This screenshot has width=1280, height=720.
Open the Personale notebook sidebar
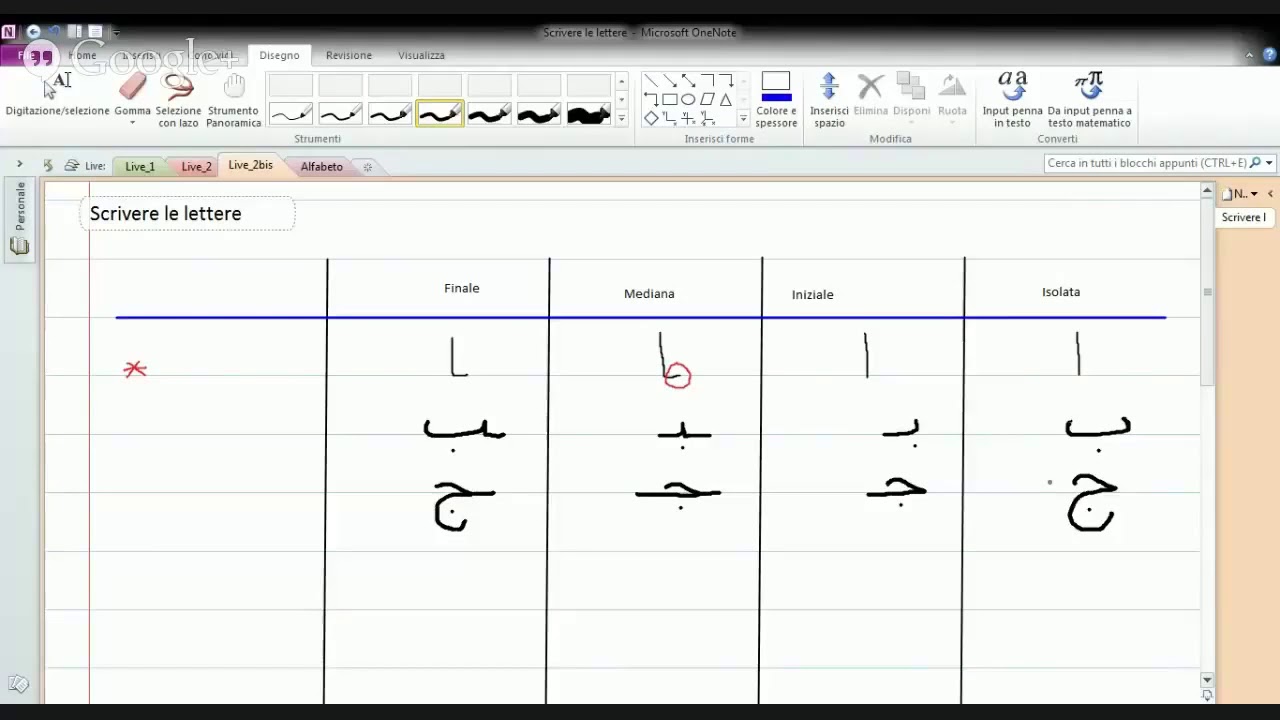tap(19, 220)
